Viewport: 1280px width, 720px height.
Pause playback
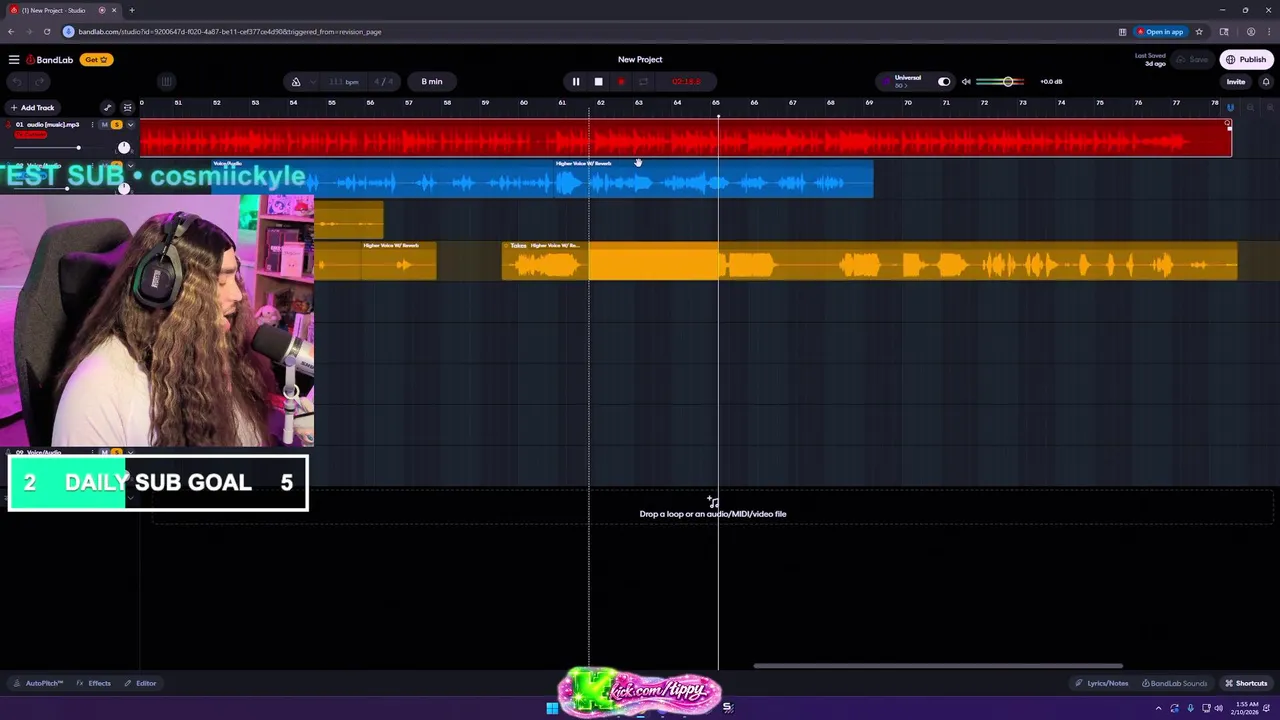tap(576, 82)
